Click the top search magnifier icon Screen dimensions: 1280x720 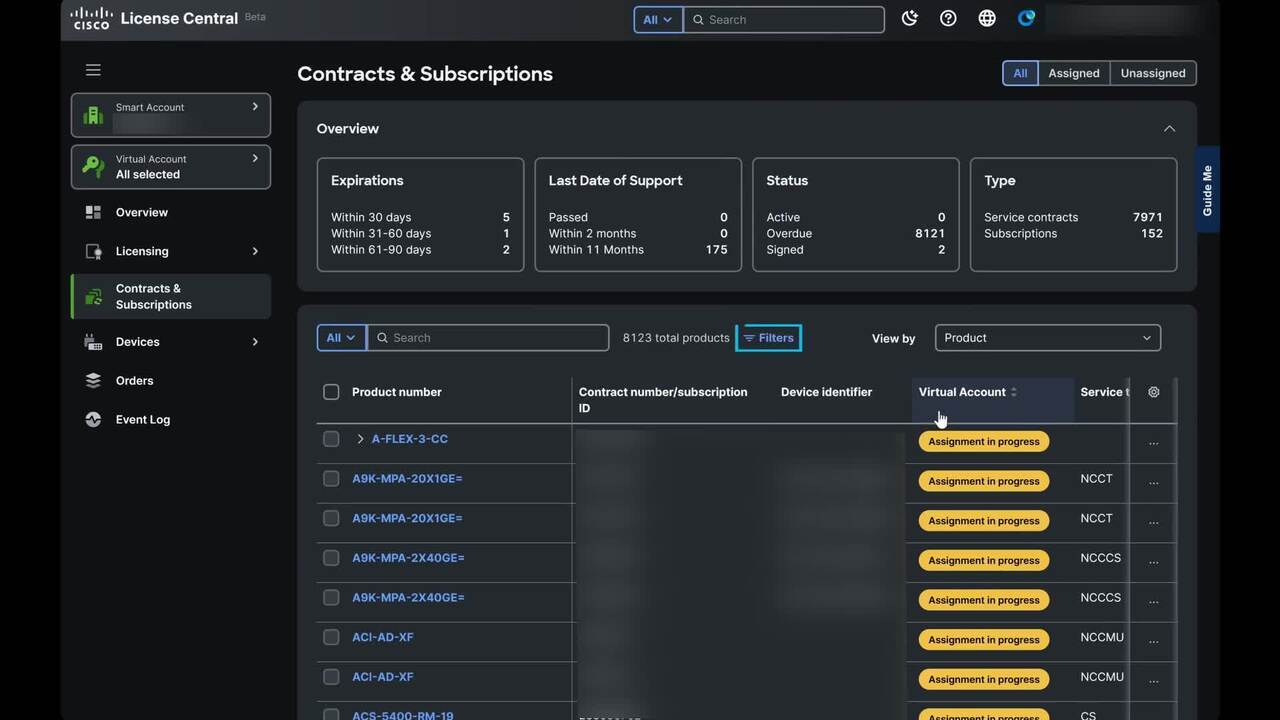tap(698, 19)
